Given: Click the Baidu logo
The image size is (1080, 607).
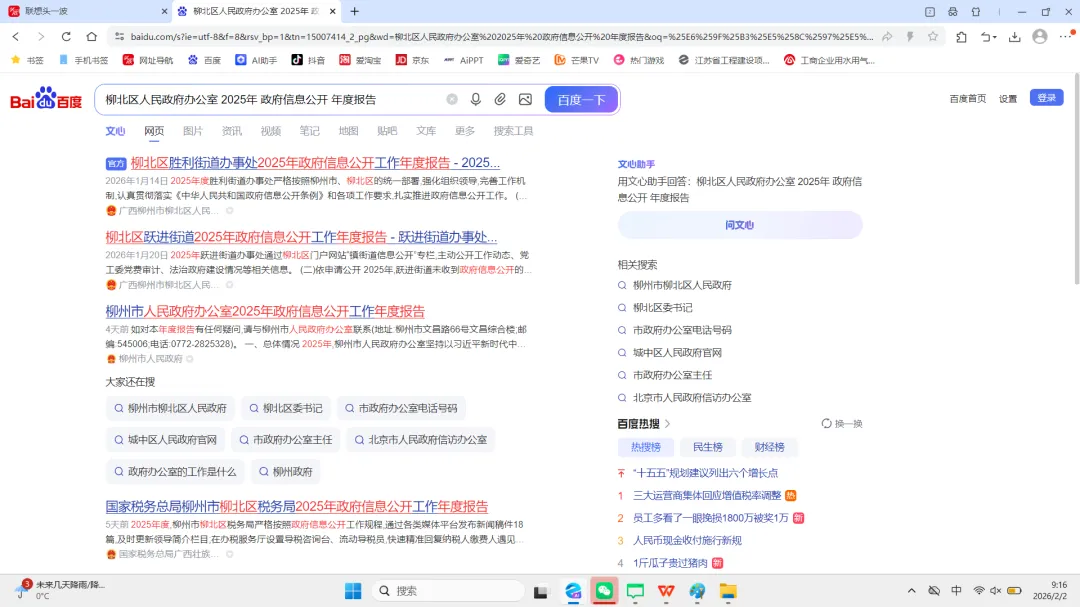Looking at the screenshot, I should click(46, 99).
